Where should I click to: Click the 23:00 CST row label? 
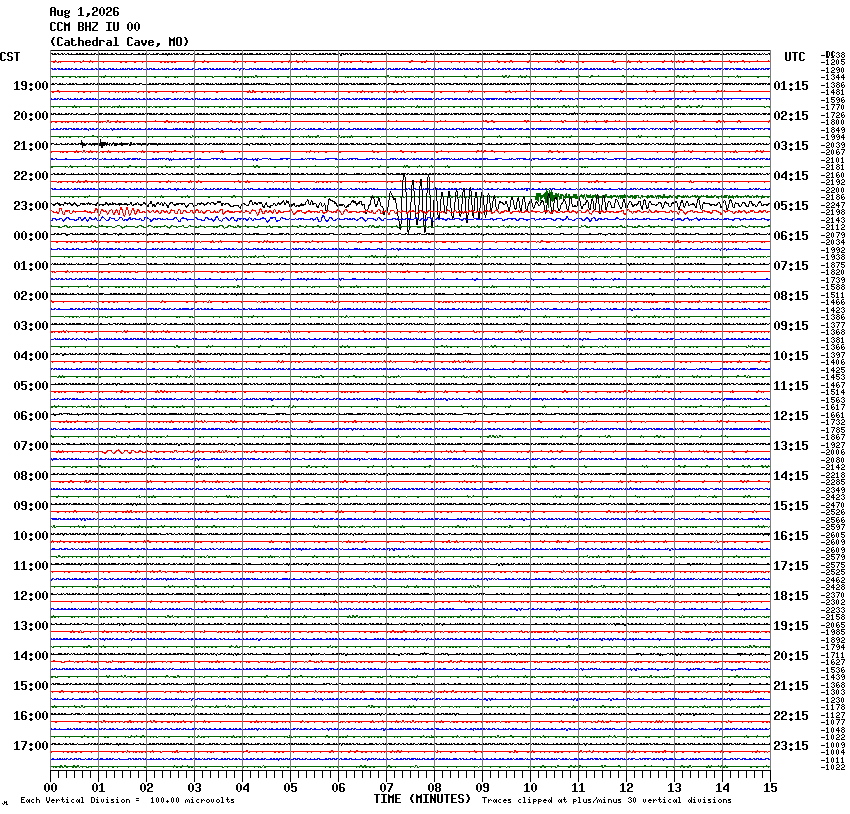point(31,206)
